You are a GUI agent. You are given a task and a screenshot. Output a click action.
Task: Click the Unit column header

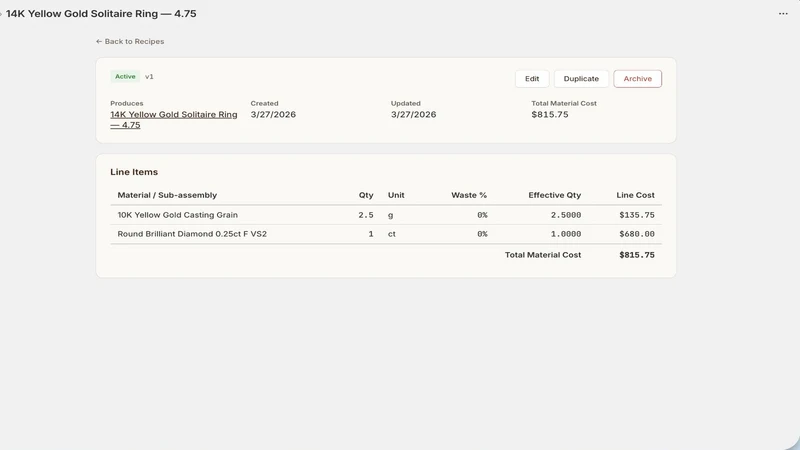coord(396,195)
